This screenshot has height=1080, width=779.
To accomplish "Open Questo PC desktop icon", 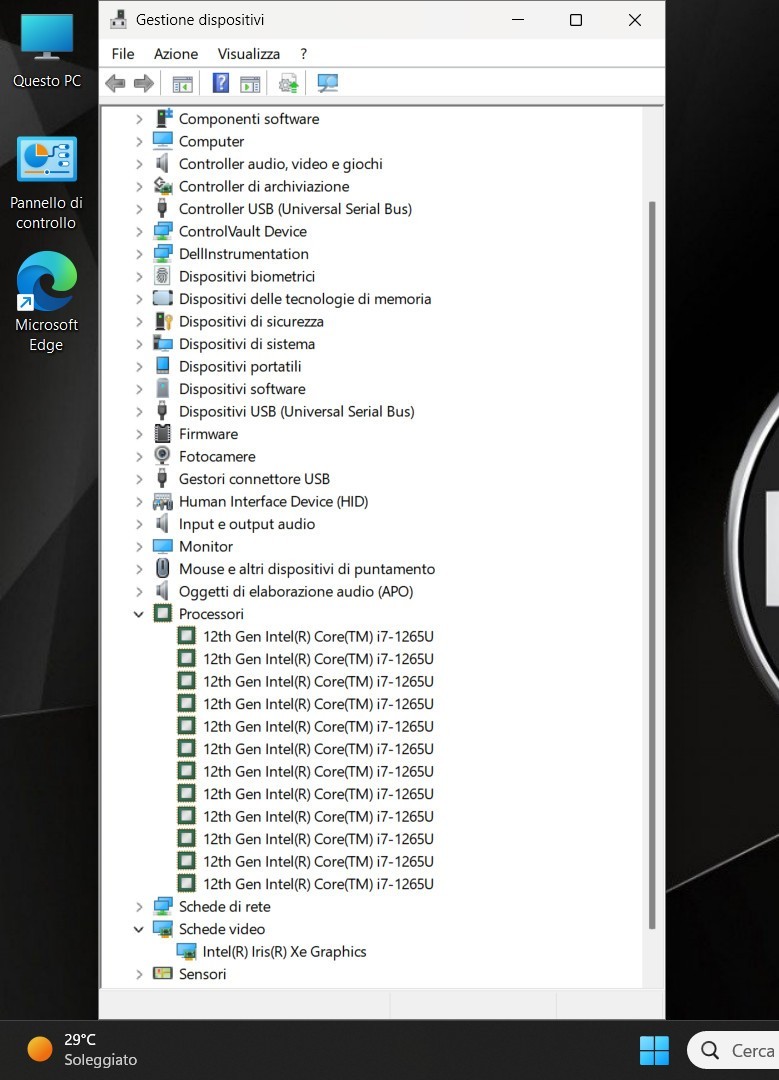I will pos(47,52).
